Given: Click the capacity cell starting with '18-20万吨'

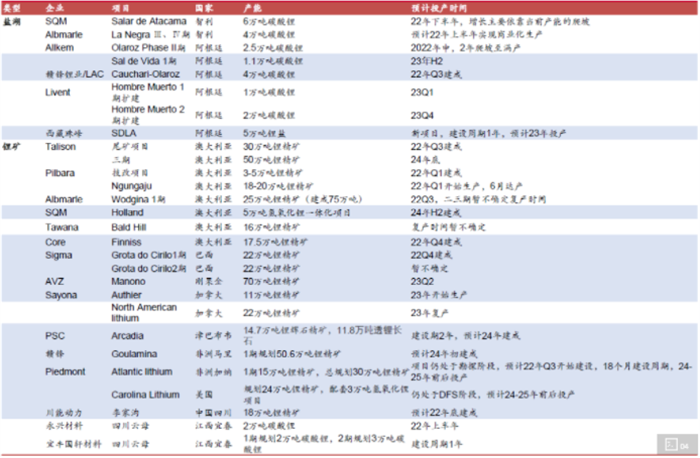Looking at the screenshot, I should pos(278,186).
